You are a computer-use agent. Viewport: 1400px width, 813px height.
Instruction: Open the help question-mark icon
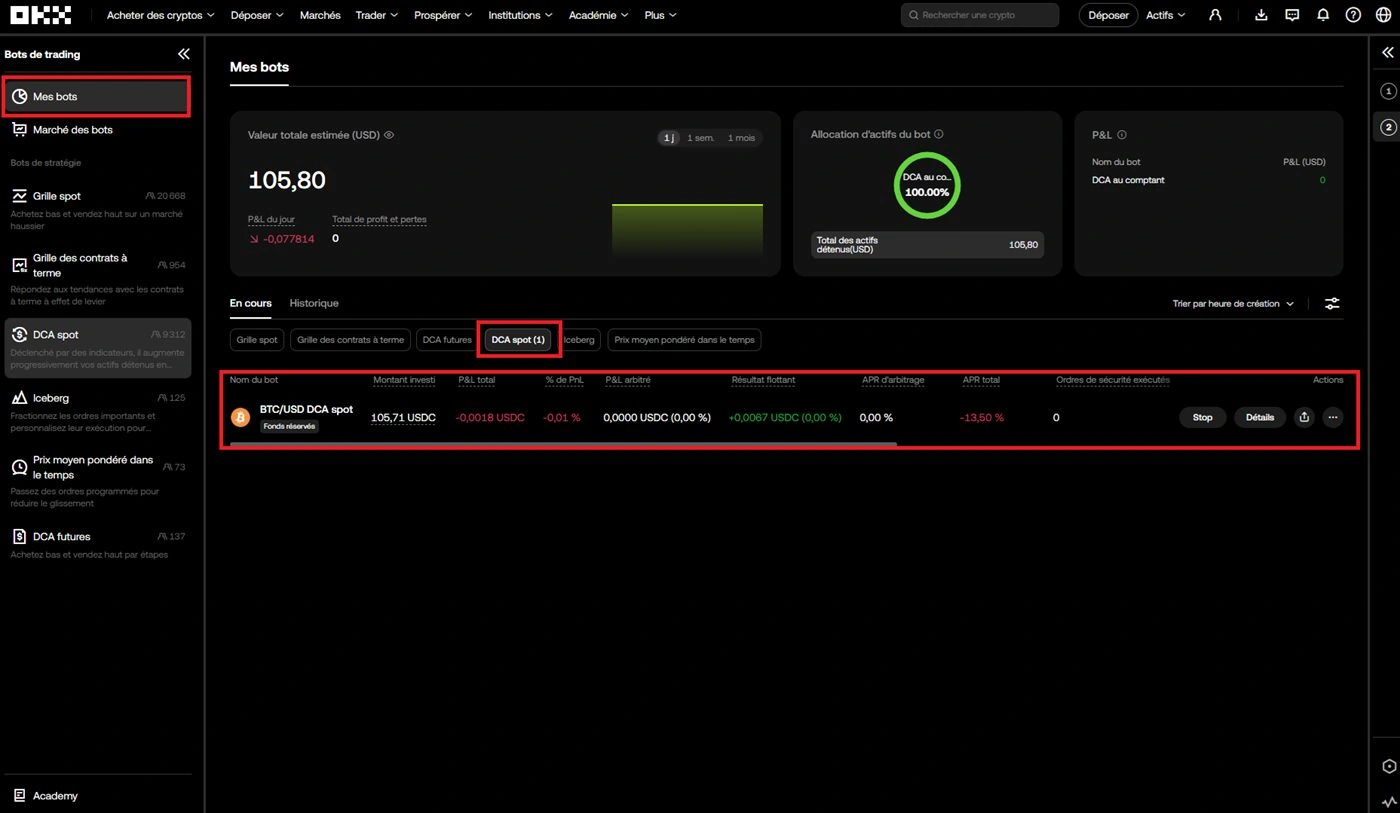tap(1353, 15)
